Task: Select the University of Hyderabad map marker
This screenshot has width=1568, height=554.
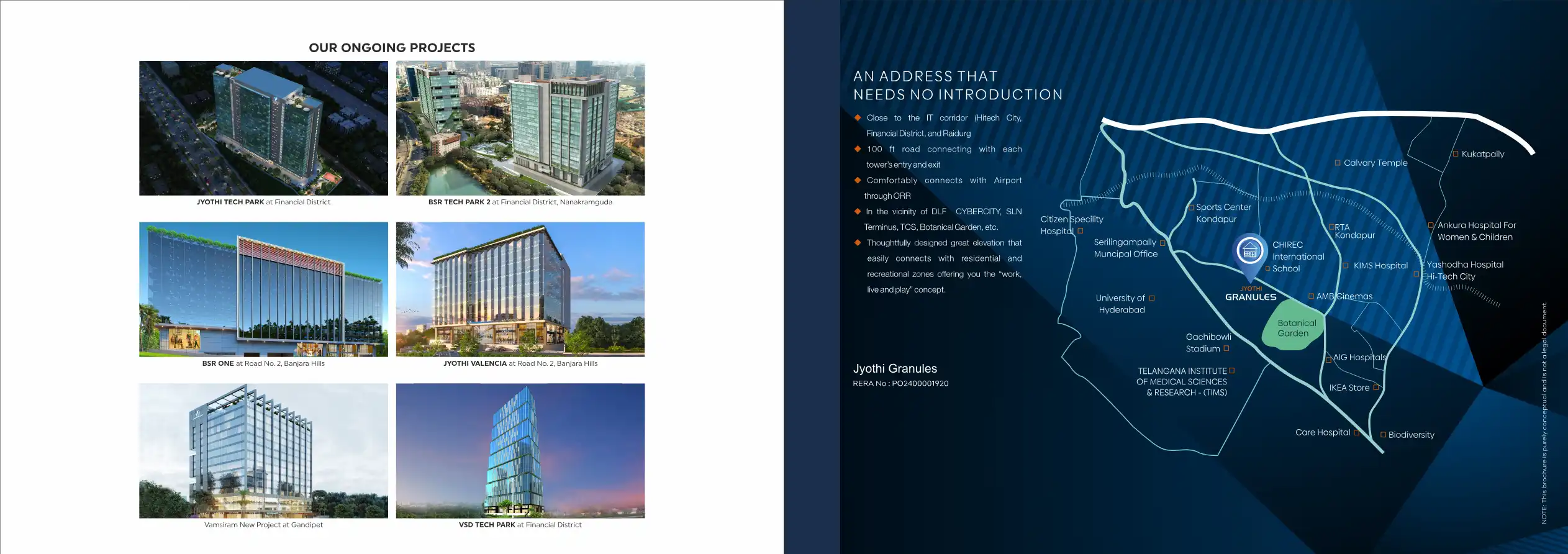Action: pos(1152,299)
